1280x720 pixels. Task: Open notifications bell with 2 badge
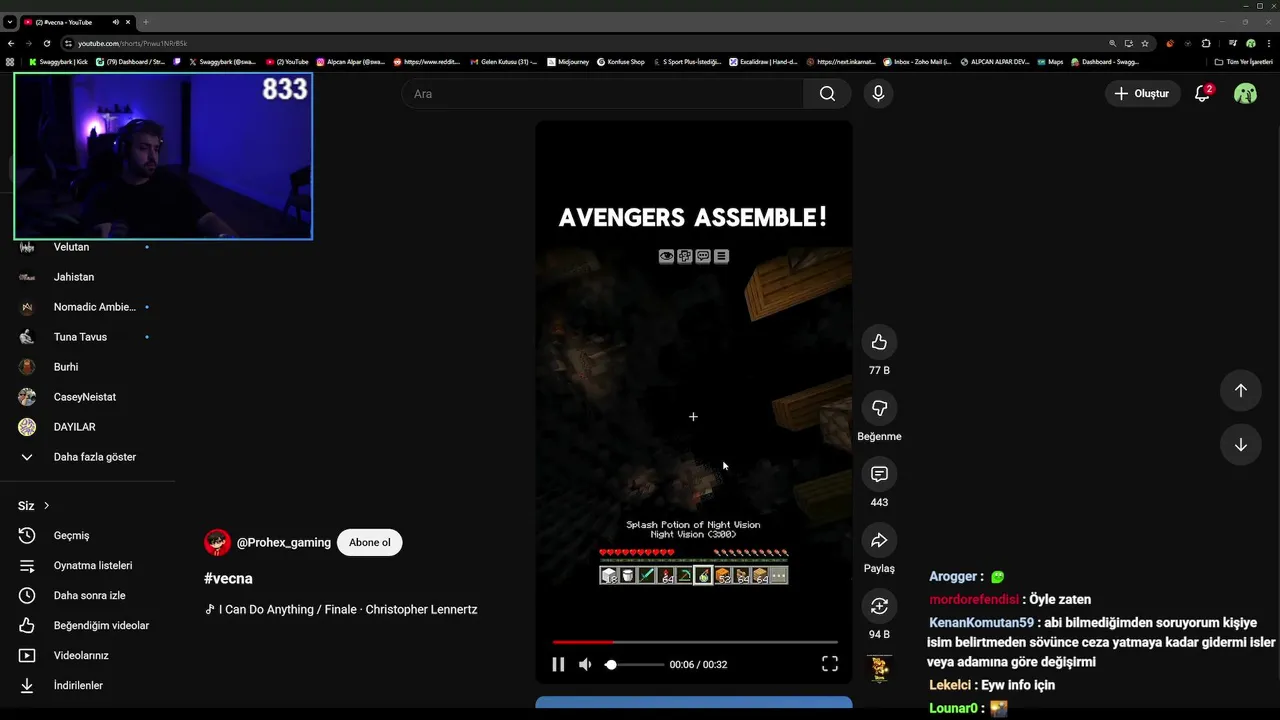point(1203,94)
